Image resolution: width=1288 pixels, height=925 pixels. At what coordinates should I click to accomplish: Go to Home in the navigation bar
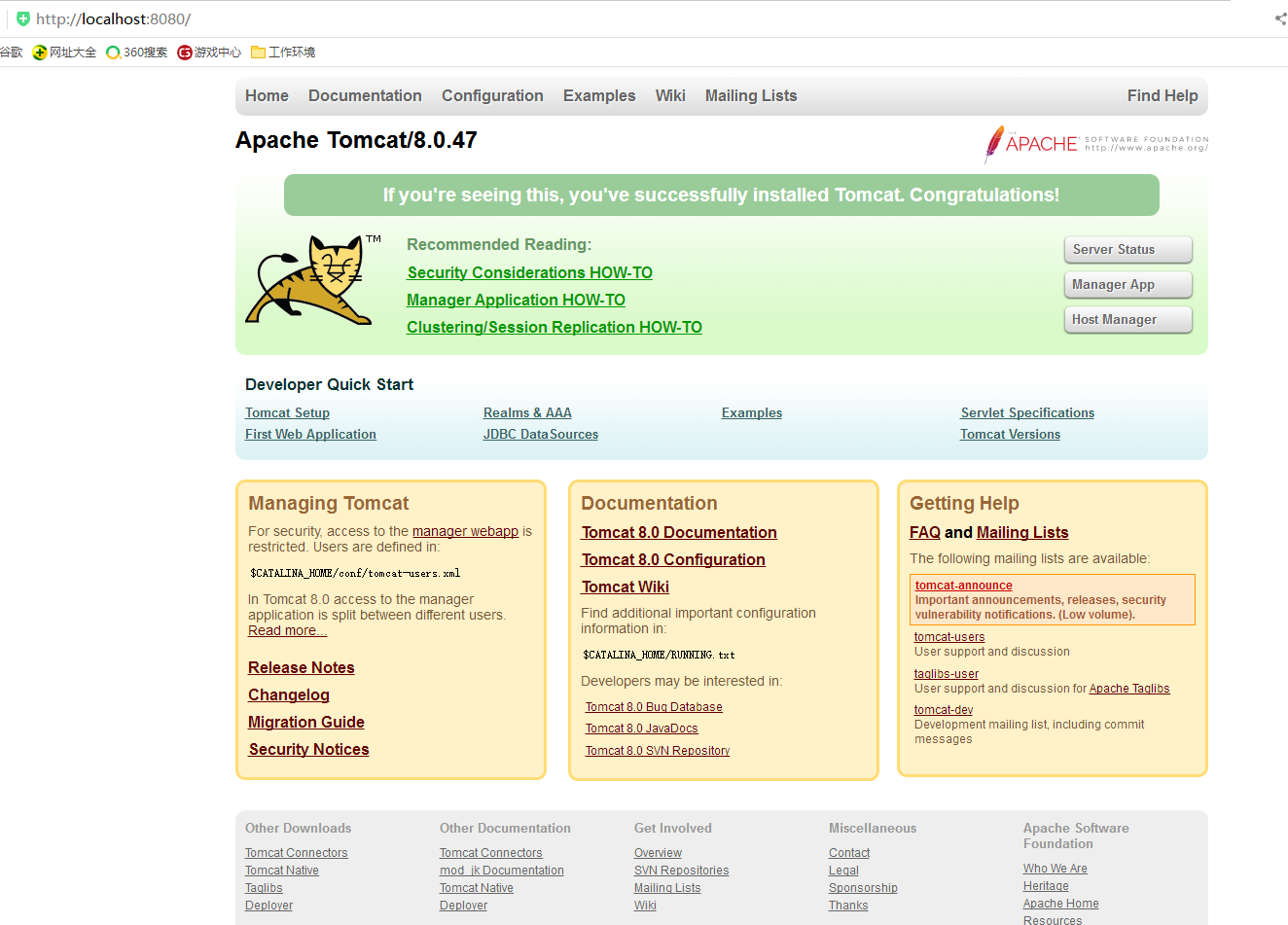pos(267,95)
